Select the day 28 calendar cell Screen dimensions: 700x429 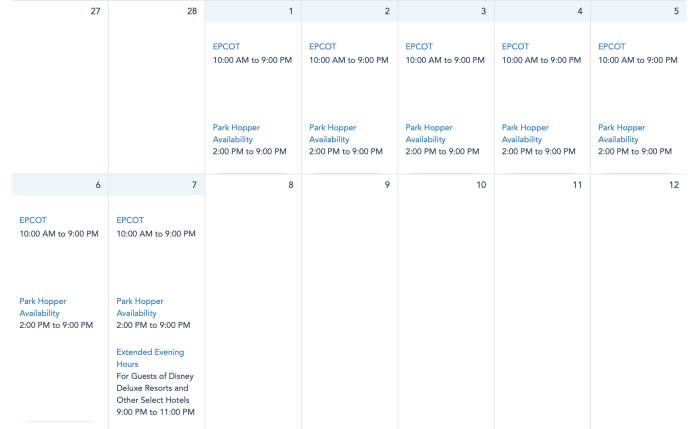(156, 90)
